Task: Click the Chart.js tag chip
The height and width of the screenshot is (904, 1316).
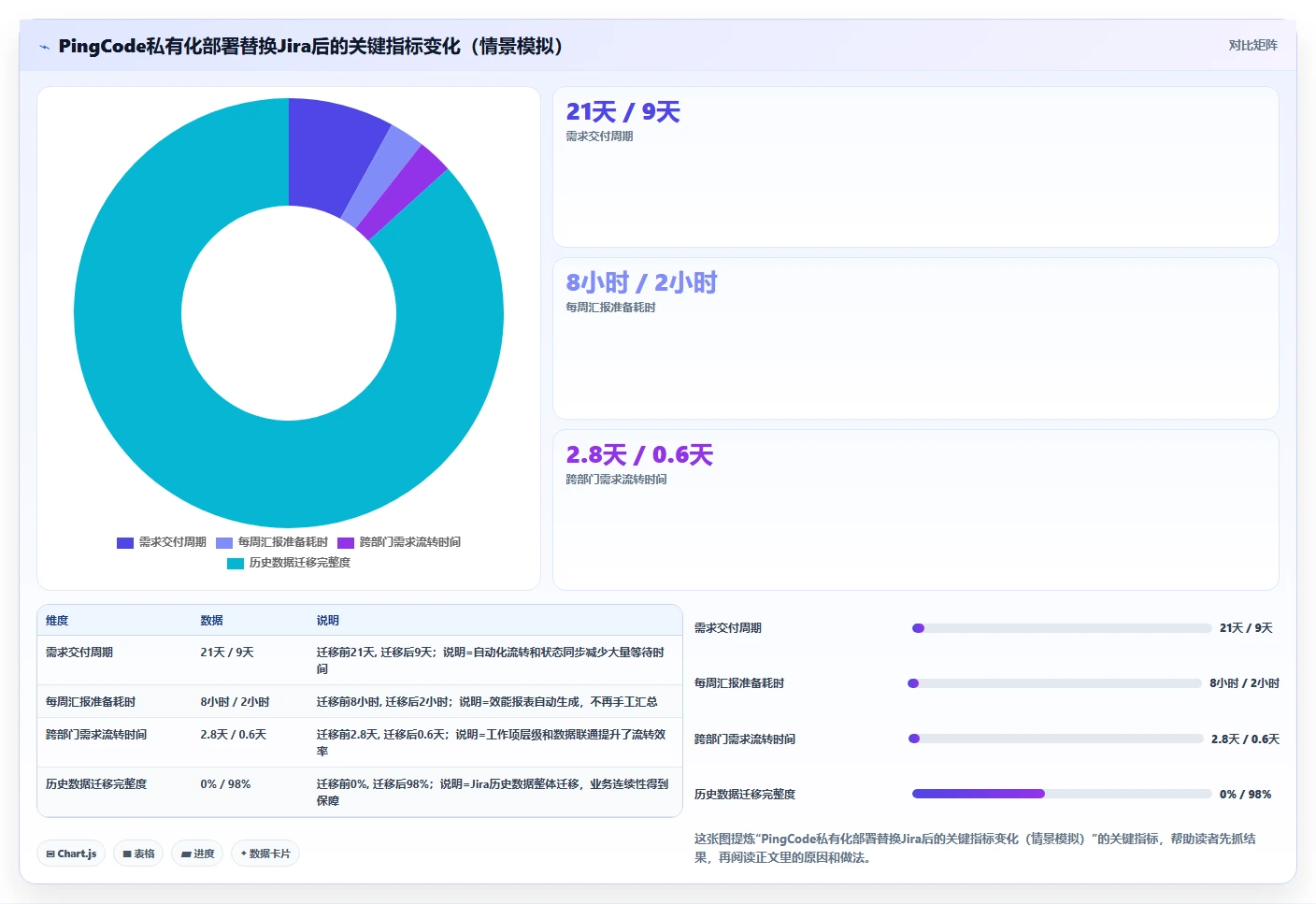Action: (71, 854)
